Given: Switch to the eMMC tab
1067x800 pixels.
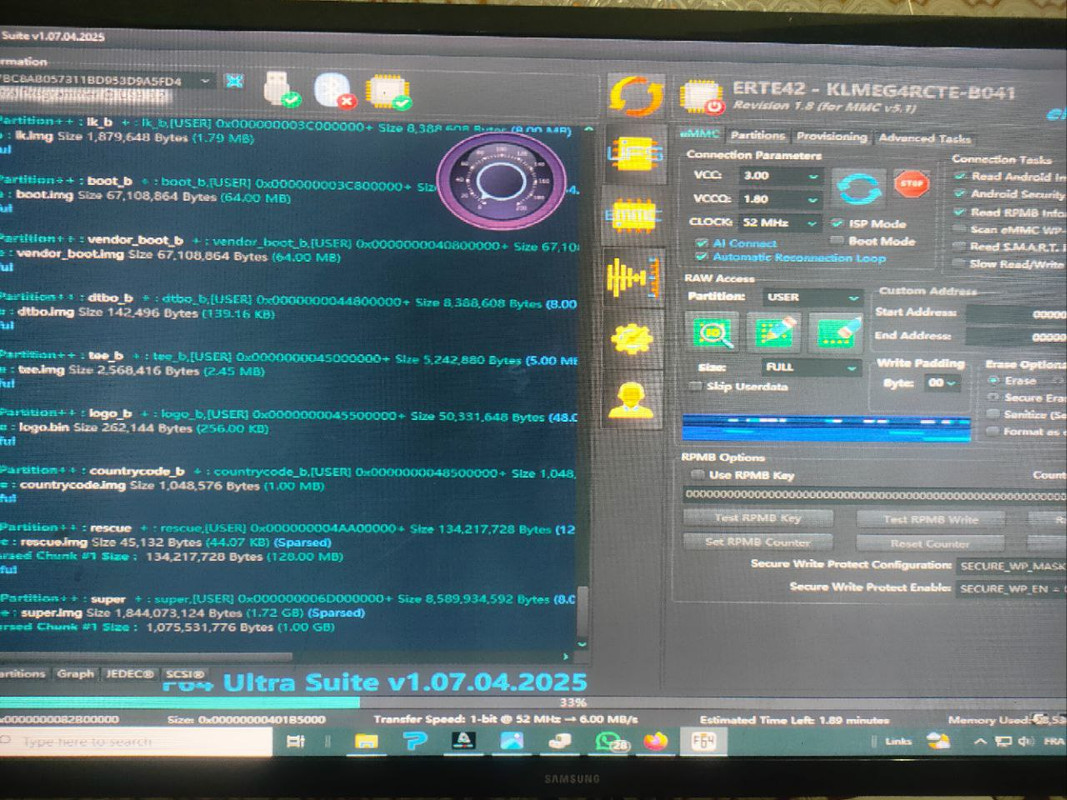Looking at the screenshot, I should 700,134.
